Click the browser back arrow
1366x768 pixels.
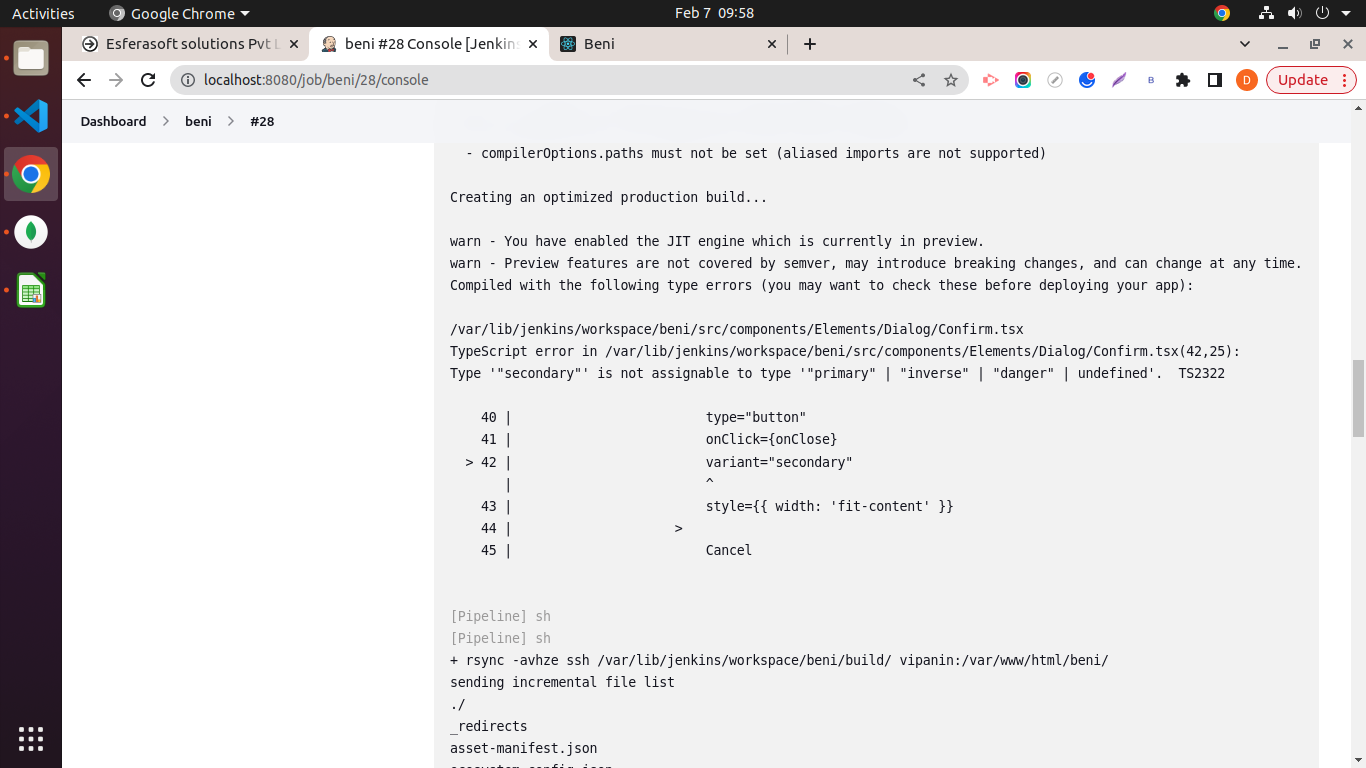click(84, 80)
